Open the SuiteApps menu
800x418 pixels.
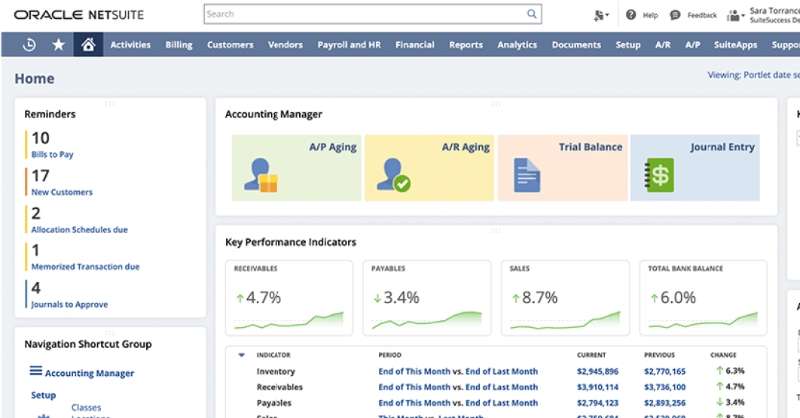point(735,45)
